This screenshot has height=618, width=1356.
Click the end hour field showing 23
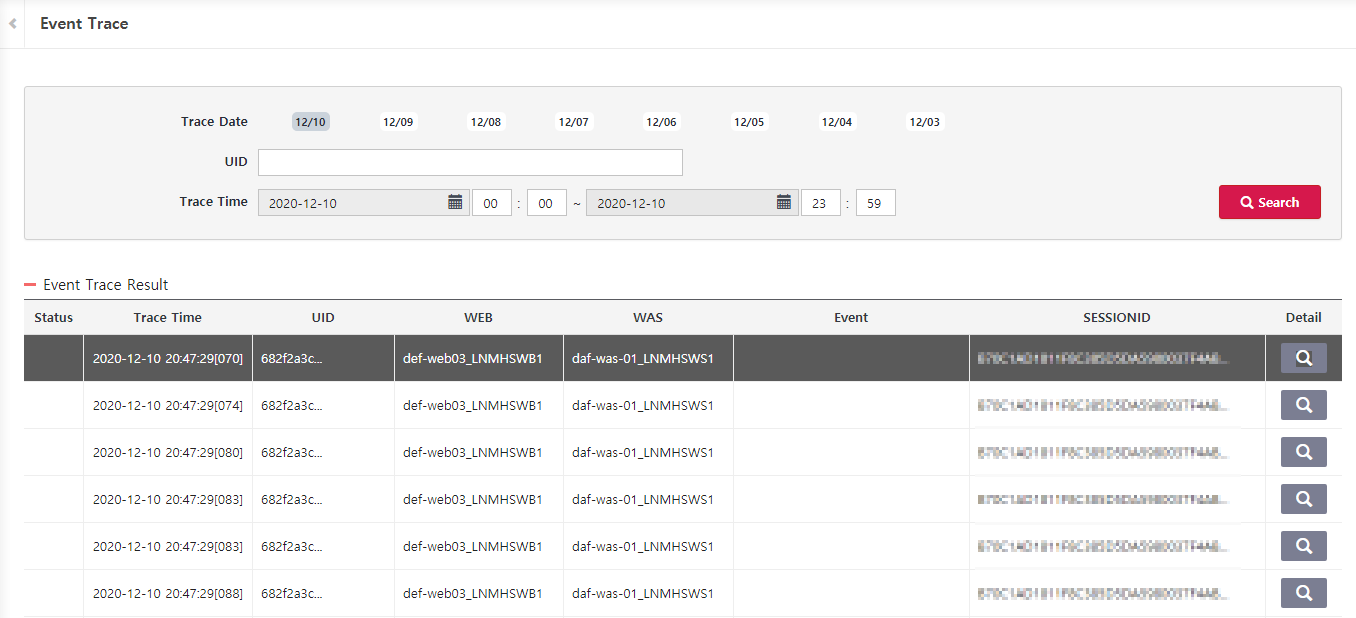click(820, 203)
